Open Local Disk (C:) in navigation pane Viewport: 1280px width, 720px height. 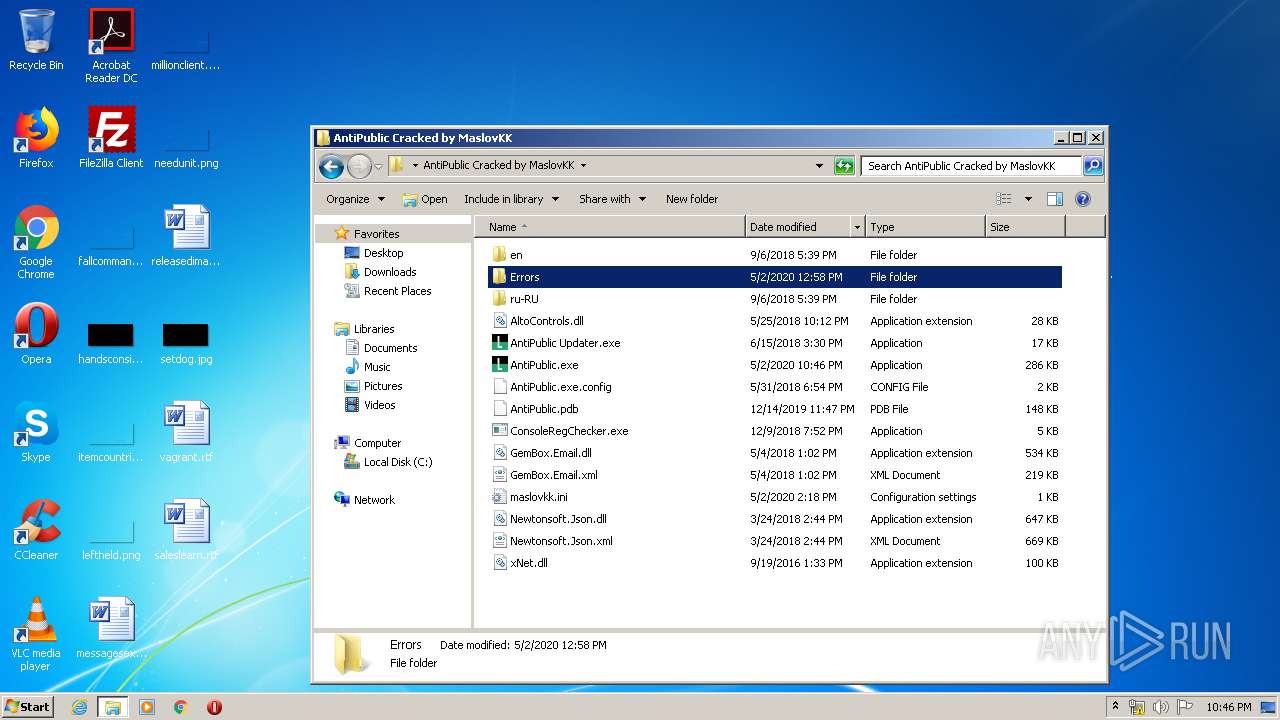point(398,462)
